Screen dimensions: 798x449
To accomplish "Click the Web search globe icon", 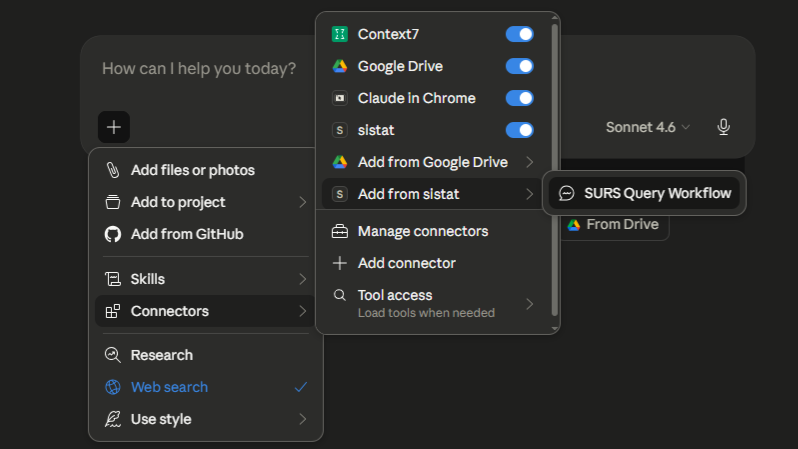I will [x=113, y=387].
